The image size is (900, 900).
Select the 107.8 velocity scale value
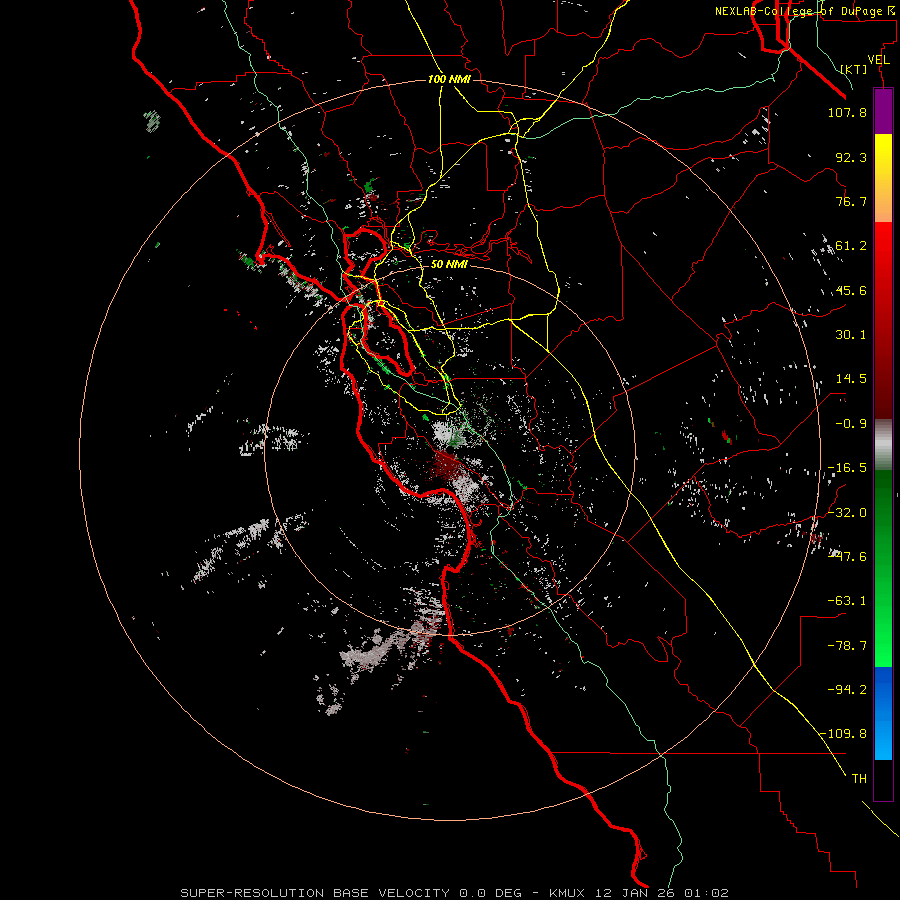tap(847, 112)
